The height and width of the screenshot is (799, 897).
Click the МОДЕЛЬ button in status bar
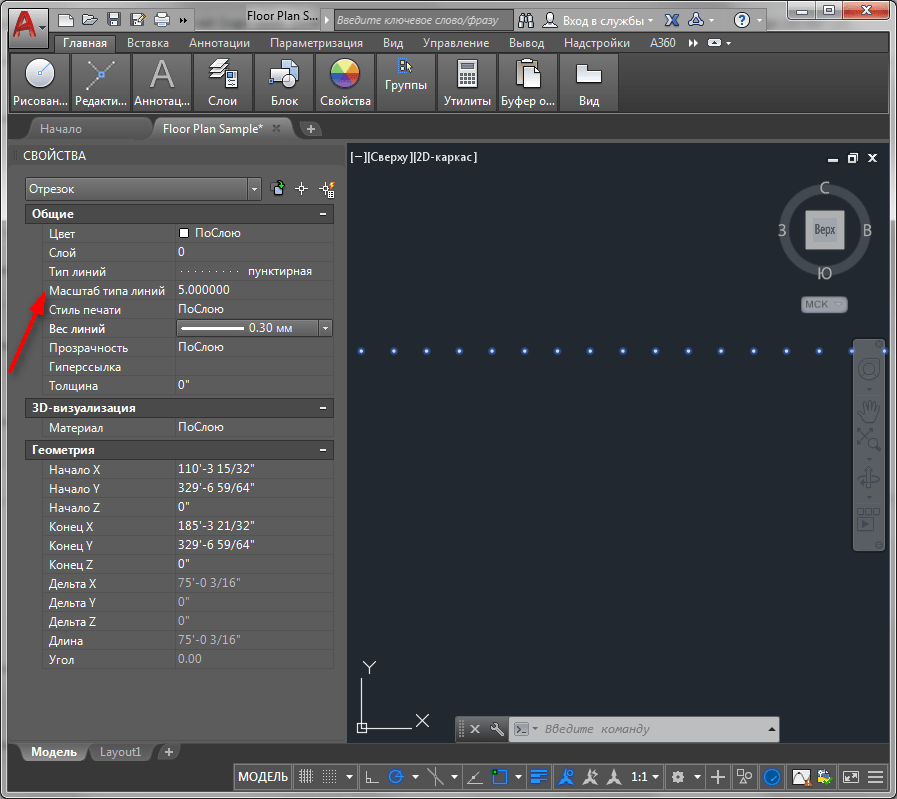tap(263, 777)
